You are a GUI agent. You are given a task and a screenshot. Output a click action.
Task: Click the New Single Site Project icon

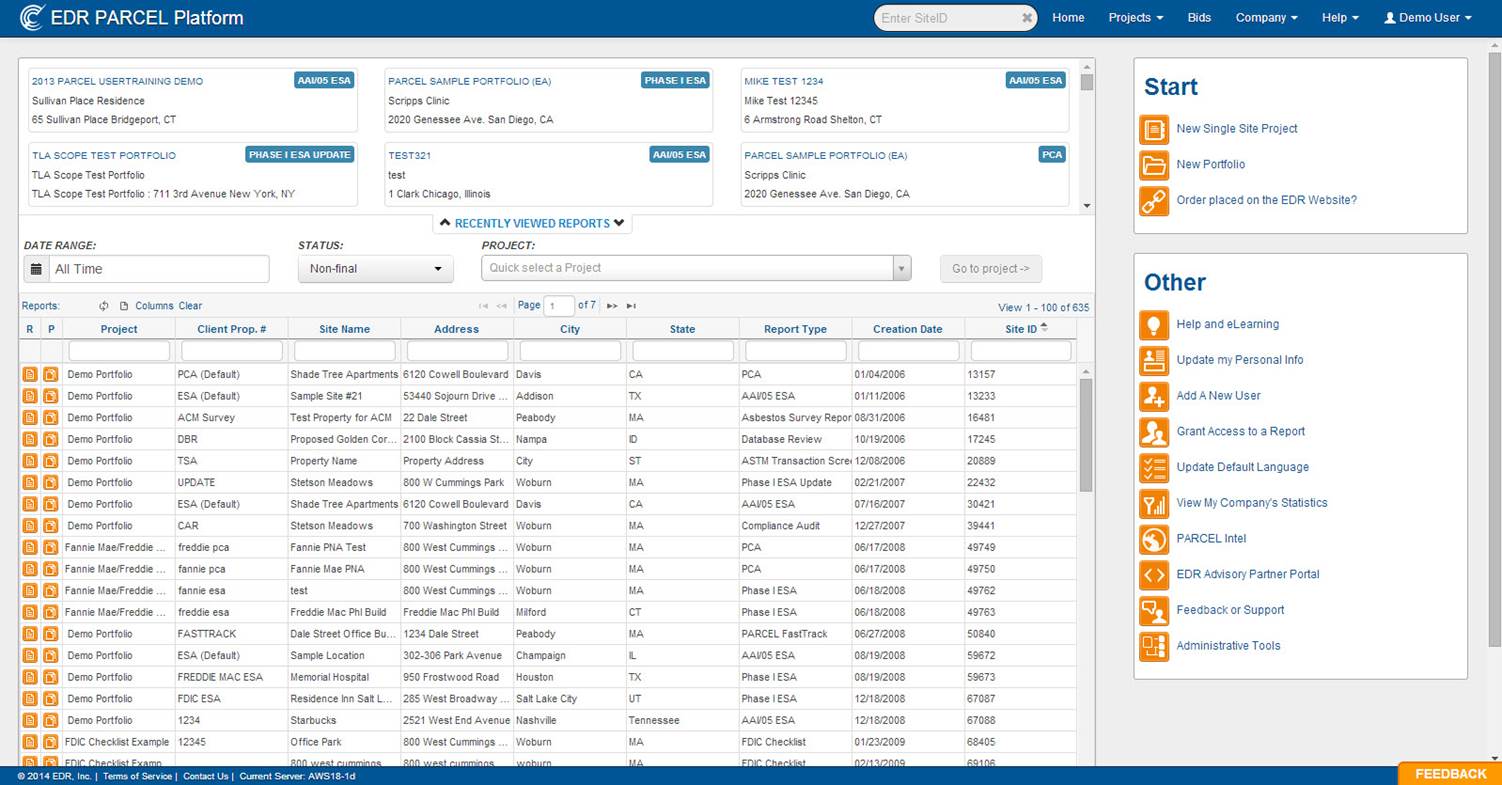click(x=1154, y=129)
